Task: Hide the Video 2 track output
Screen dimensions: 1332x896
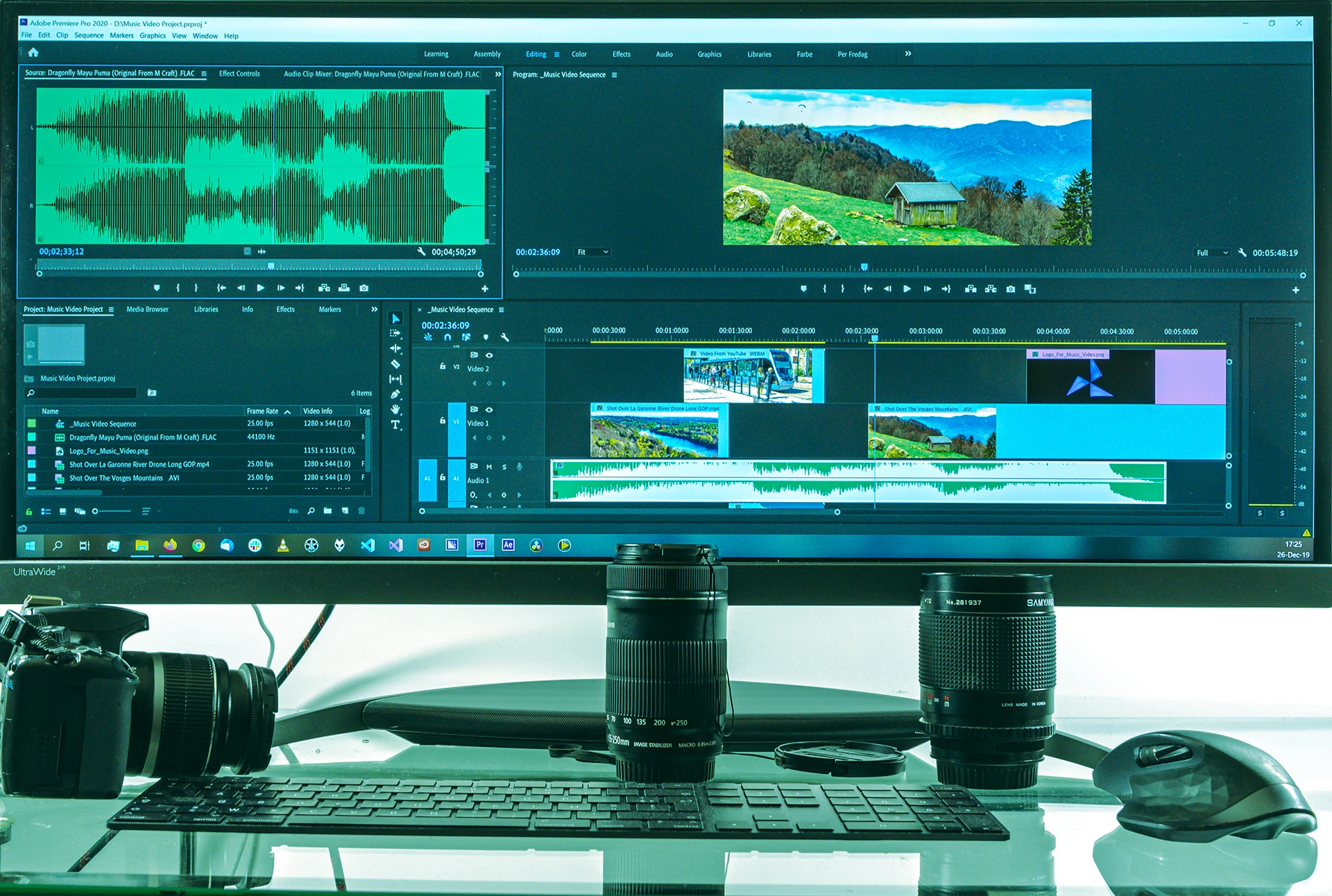Action: (x=489, y=355)
